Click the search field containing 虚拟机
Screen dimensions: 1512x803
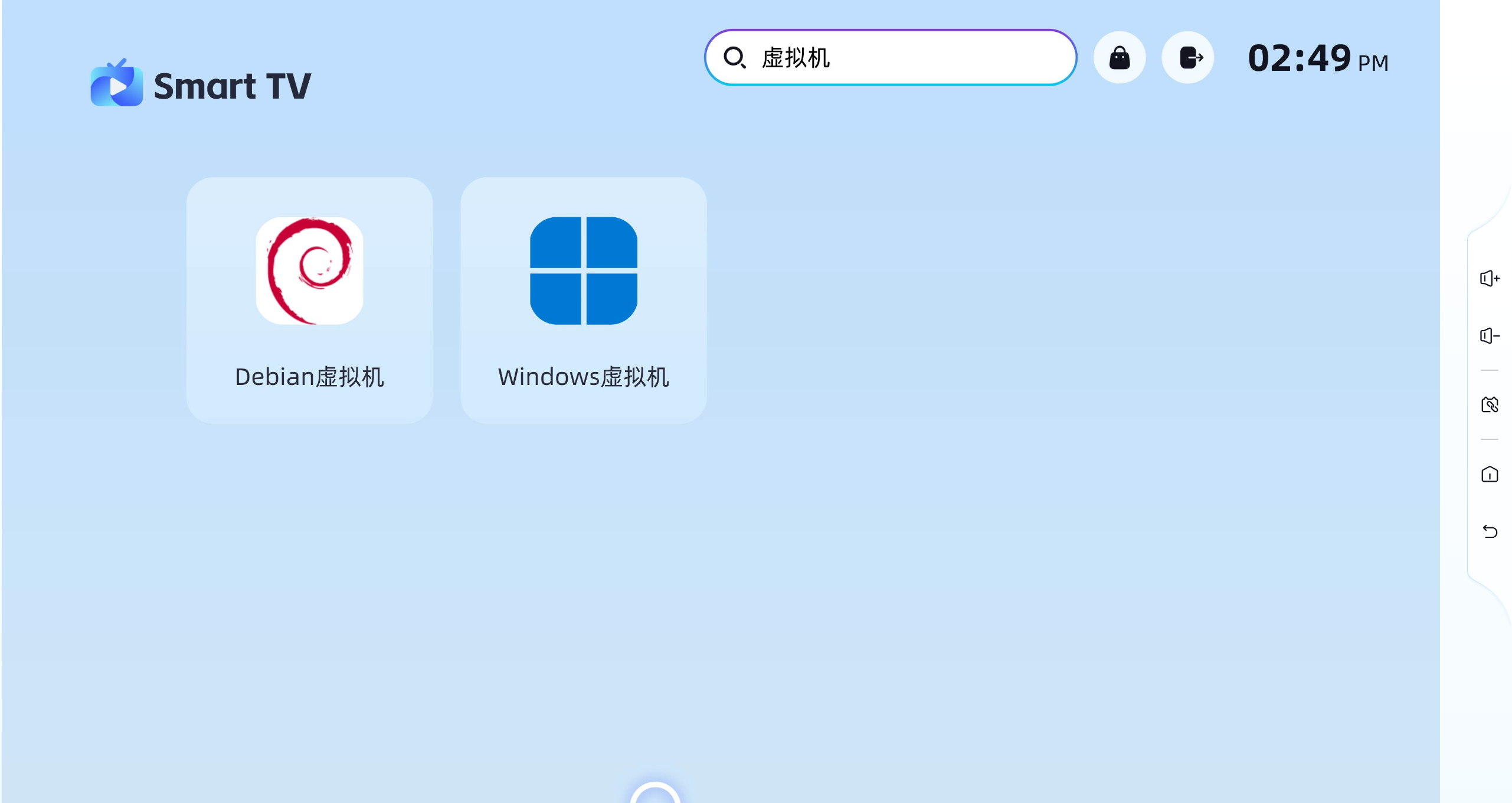coord(891,57)
